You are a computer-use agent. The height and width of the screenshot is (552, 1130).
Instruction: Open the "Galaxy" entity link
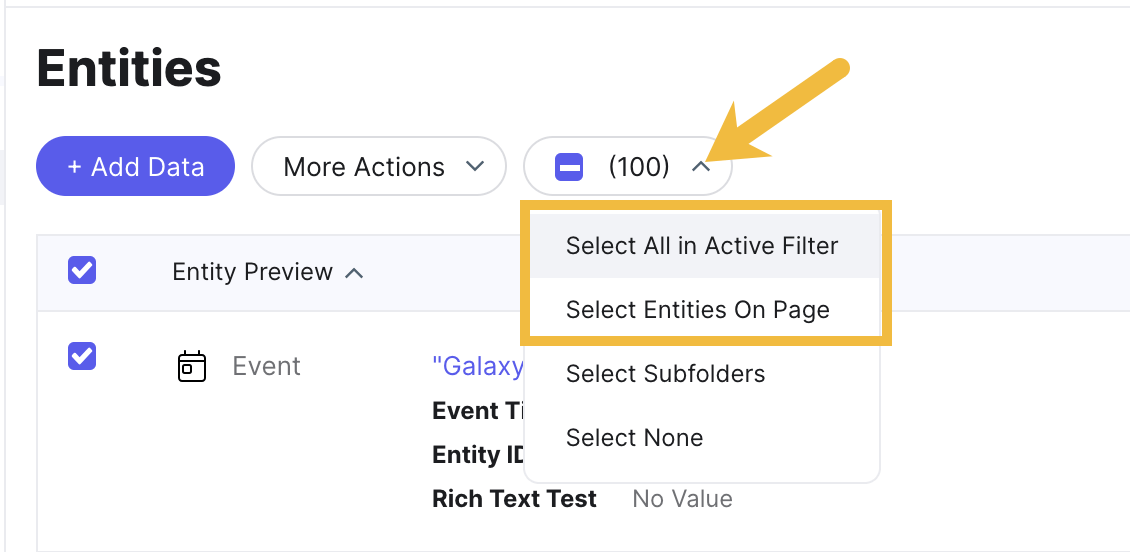tap(478, 366)
